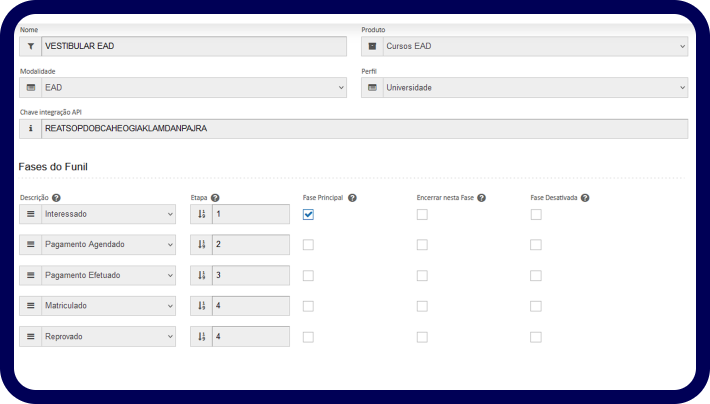Uncheck Fase Principal for Interessado
This screenshot has width=710, height=404.
(308, 214)
